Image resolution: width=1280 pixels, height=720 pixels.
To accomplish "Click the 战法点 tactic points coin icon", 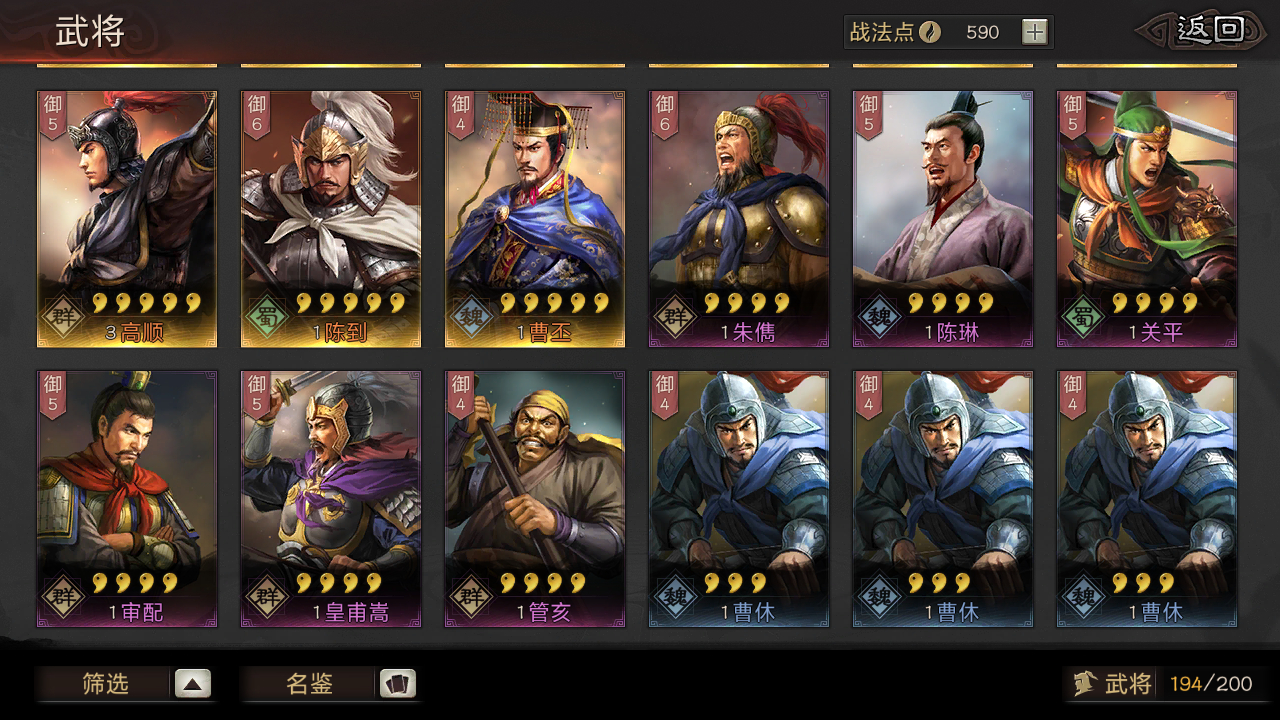I will click(930, 32).
